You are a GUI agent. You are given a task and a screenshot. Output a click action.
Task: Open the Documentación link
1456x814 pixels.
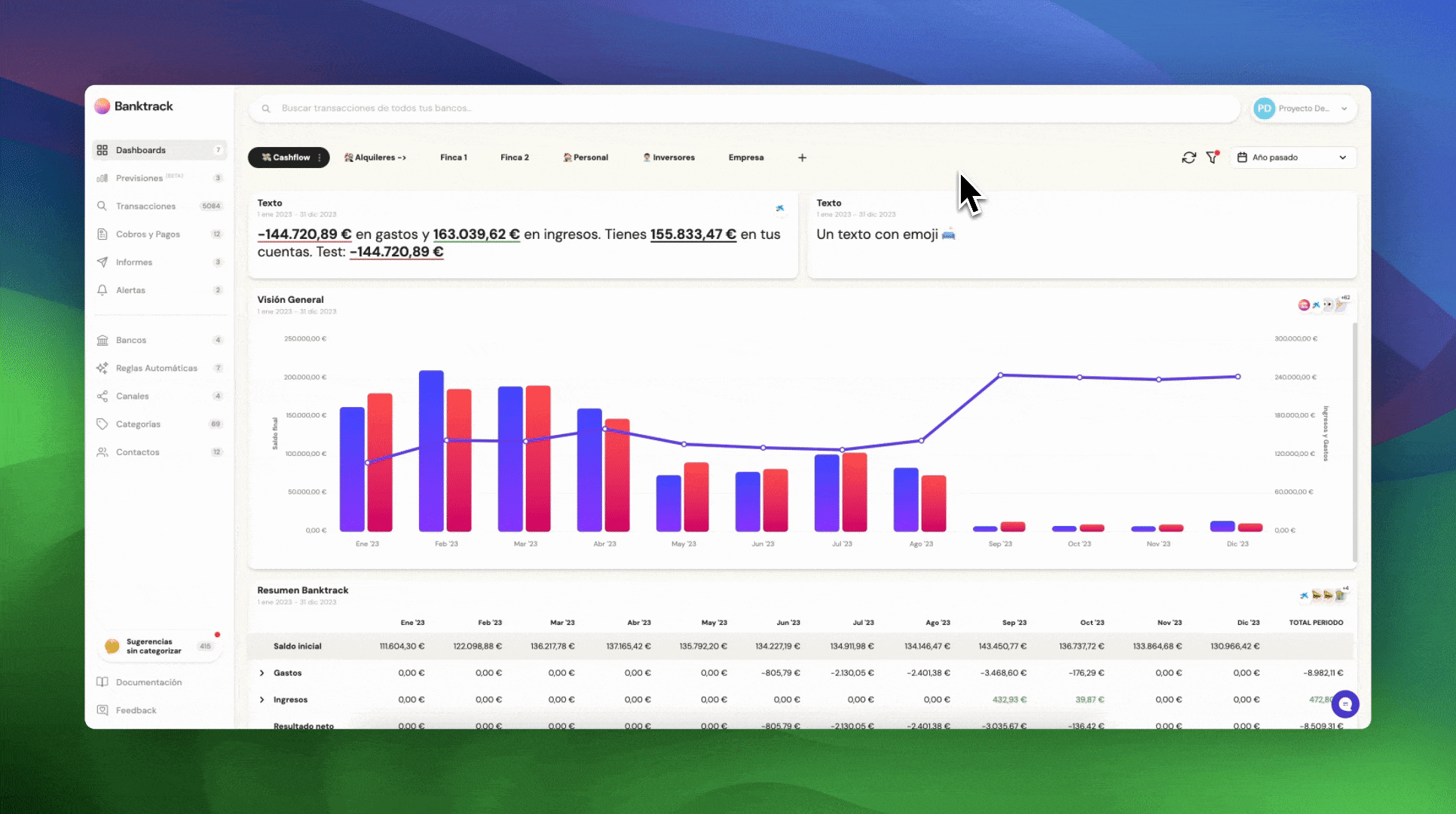point(148,682)
